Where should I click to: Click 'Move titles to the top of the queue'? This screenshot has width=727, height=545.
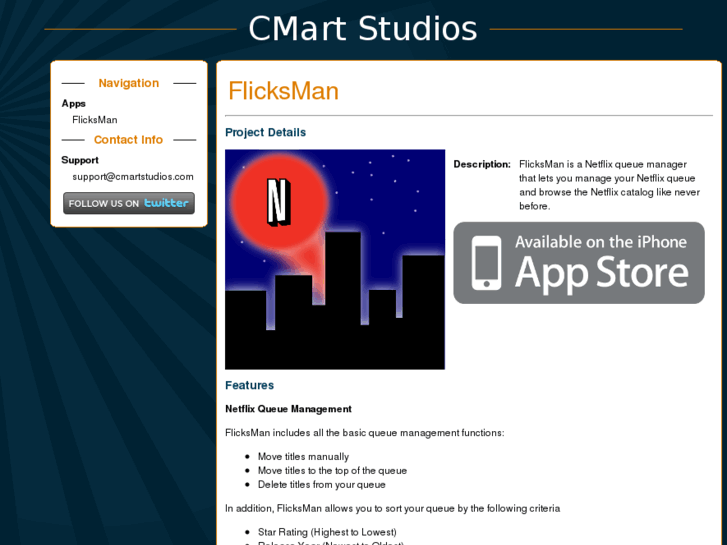[332, 470]
